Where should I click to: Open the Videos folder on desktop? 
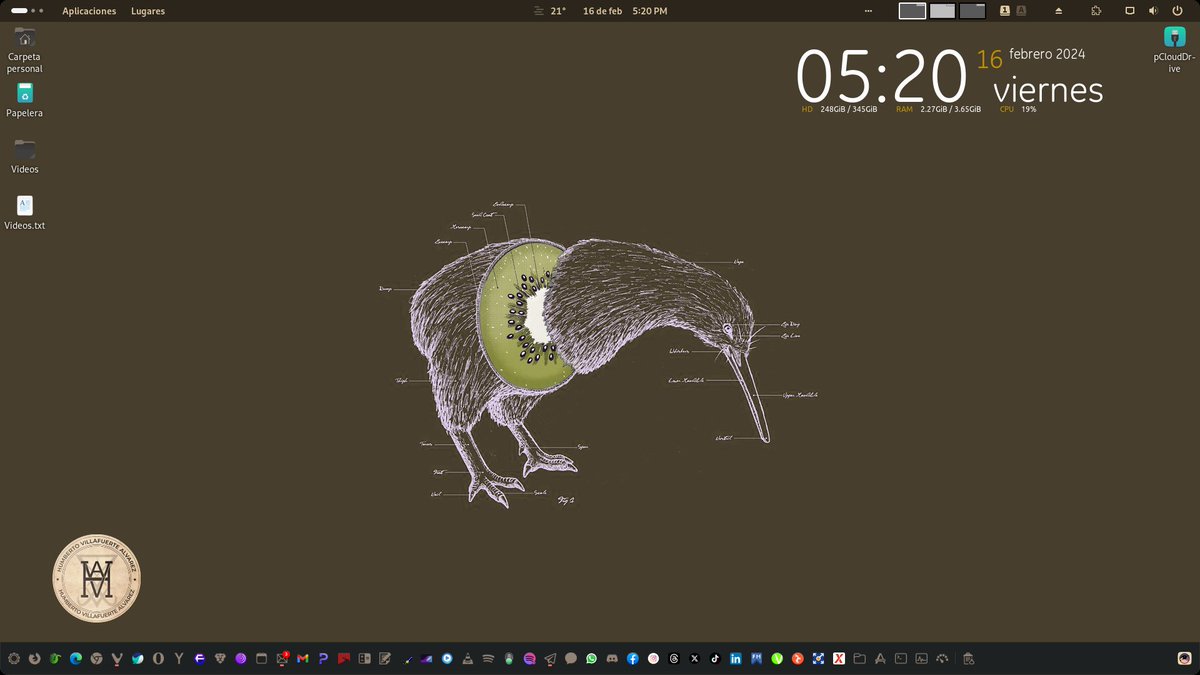tap(25, 157)
